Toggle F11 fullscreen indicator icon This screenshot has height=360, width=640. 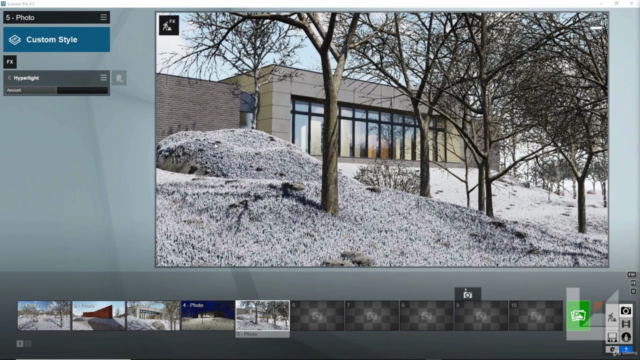coord(632,275)
